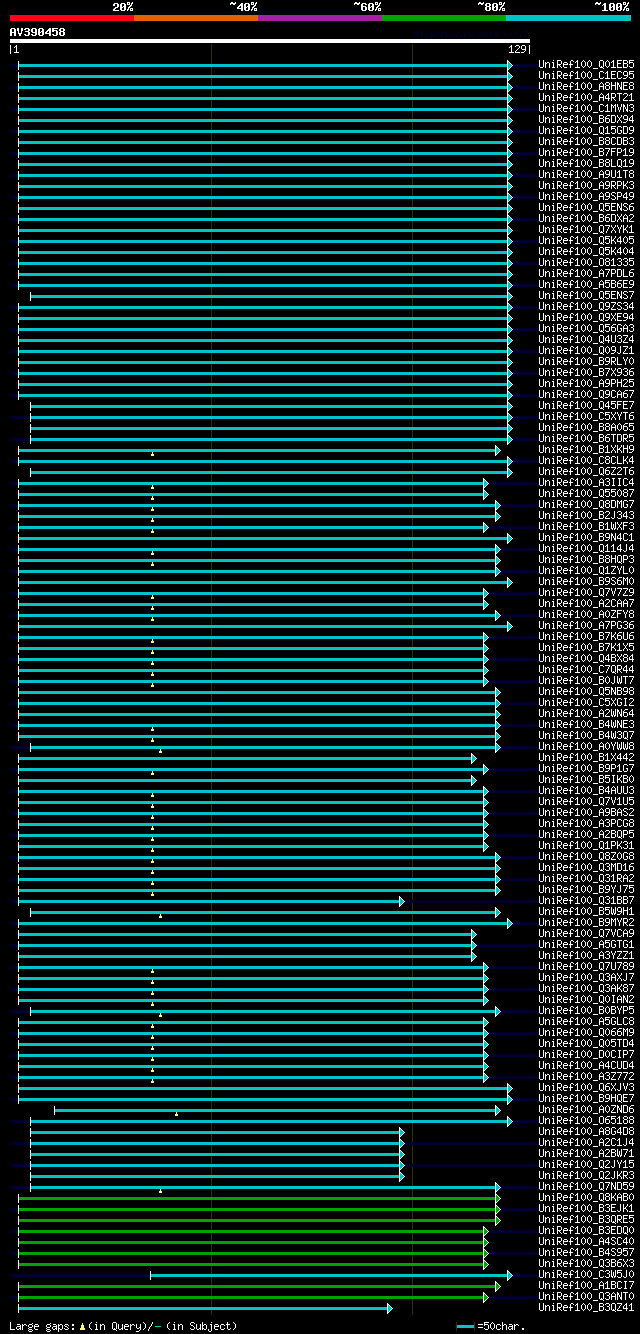Select UniRef100_Q45FE7 in the hit list
This screenshot has height=1334, width=640.
click(586, 406)
